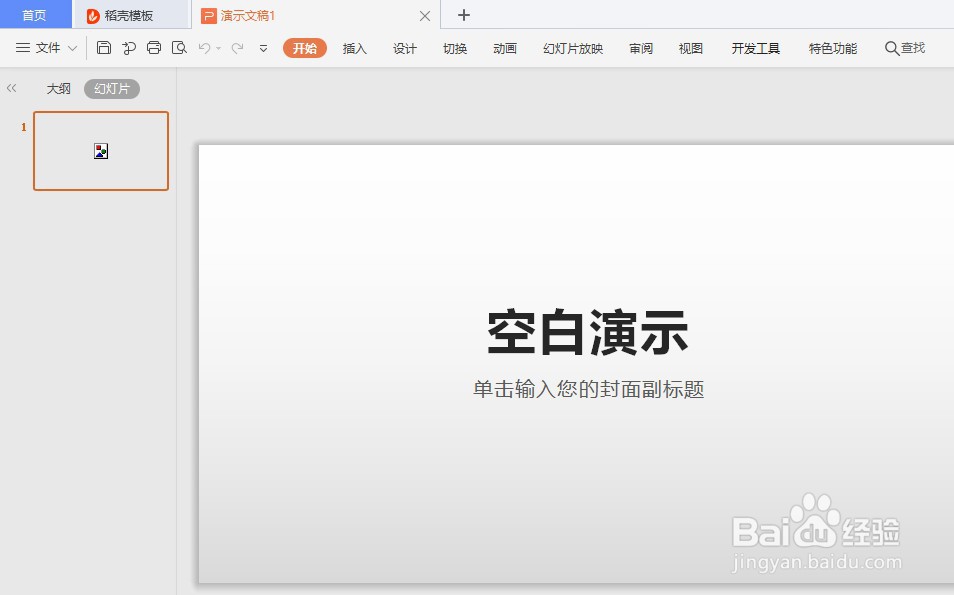Select slide 1 thumbnail in the panel

(100, 151)
